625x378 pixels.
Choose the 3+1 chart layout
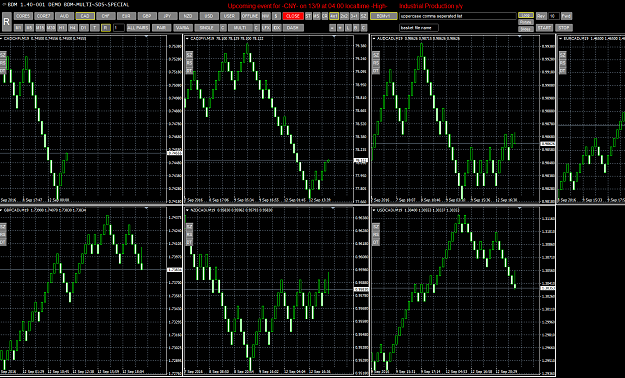click(354, 16)
